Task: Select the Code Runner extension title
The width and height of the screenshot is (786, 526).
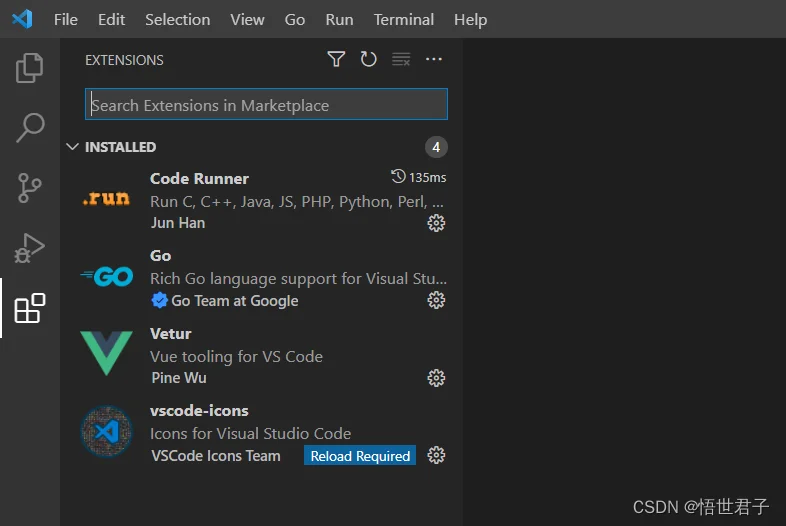Action: (199, 179)
